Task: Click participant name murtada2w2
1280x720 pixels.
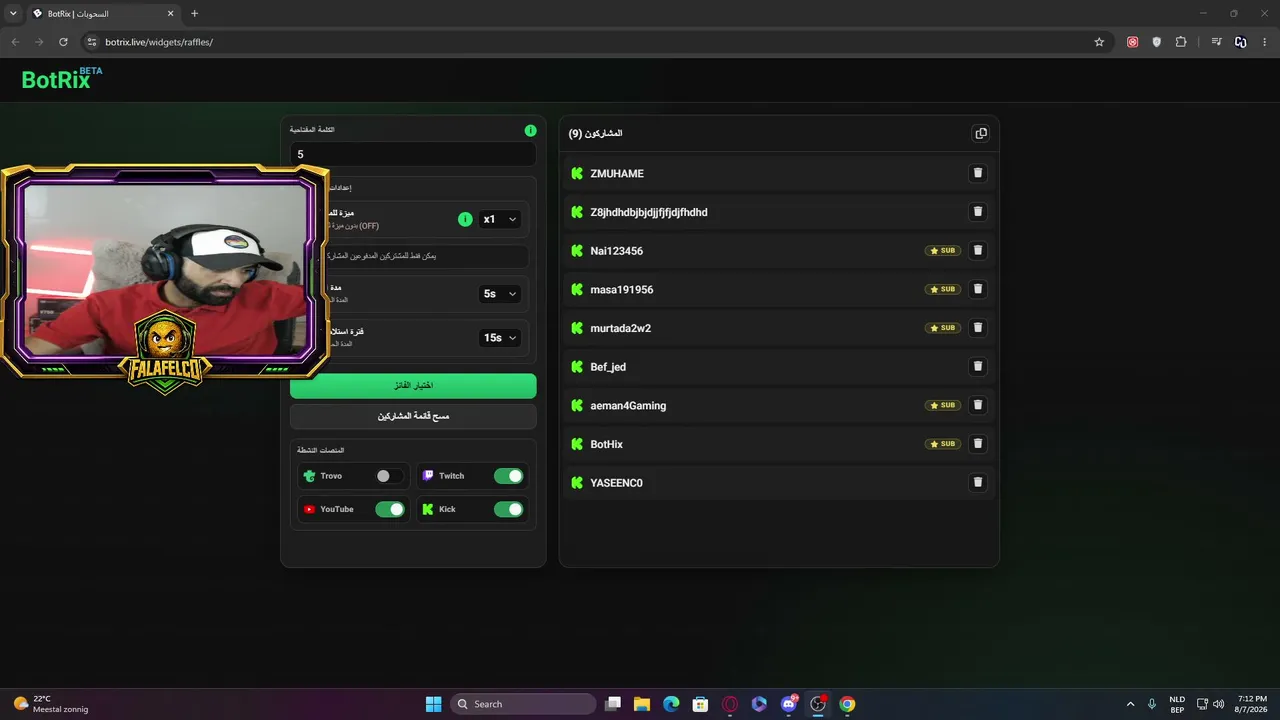Action: click(x=620, y=328)
